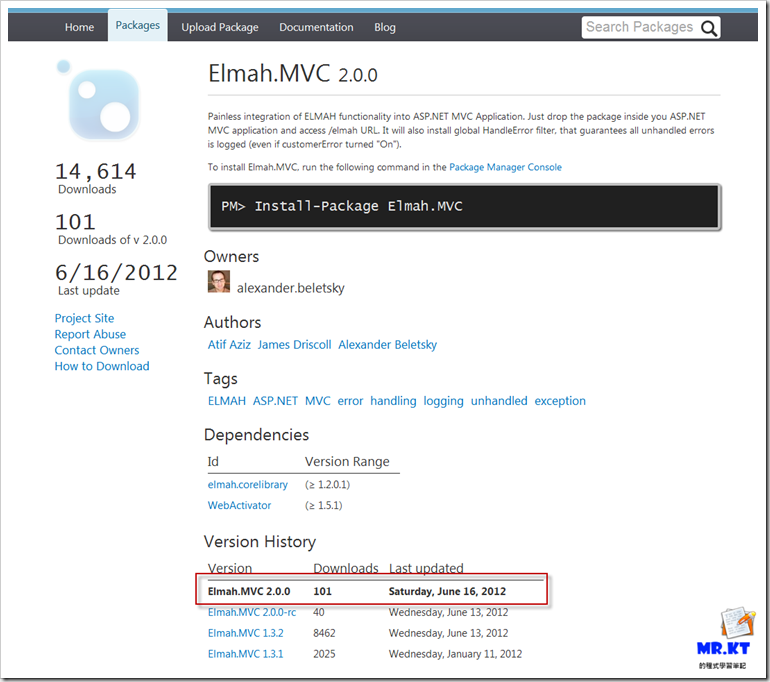Select the handling tag

click(x=393, y=401)
